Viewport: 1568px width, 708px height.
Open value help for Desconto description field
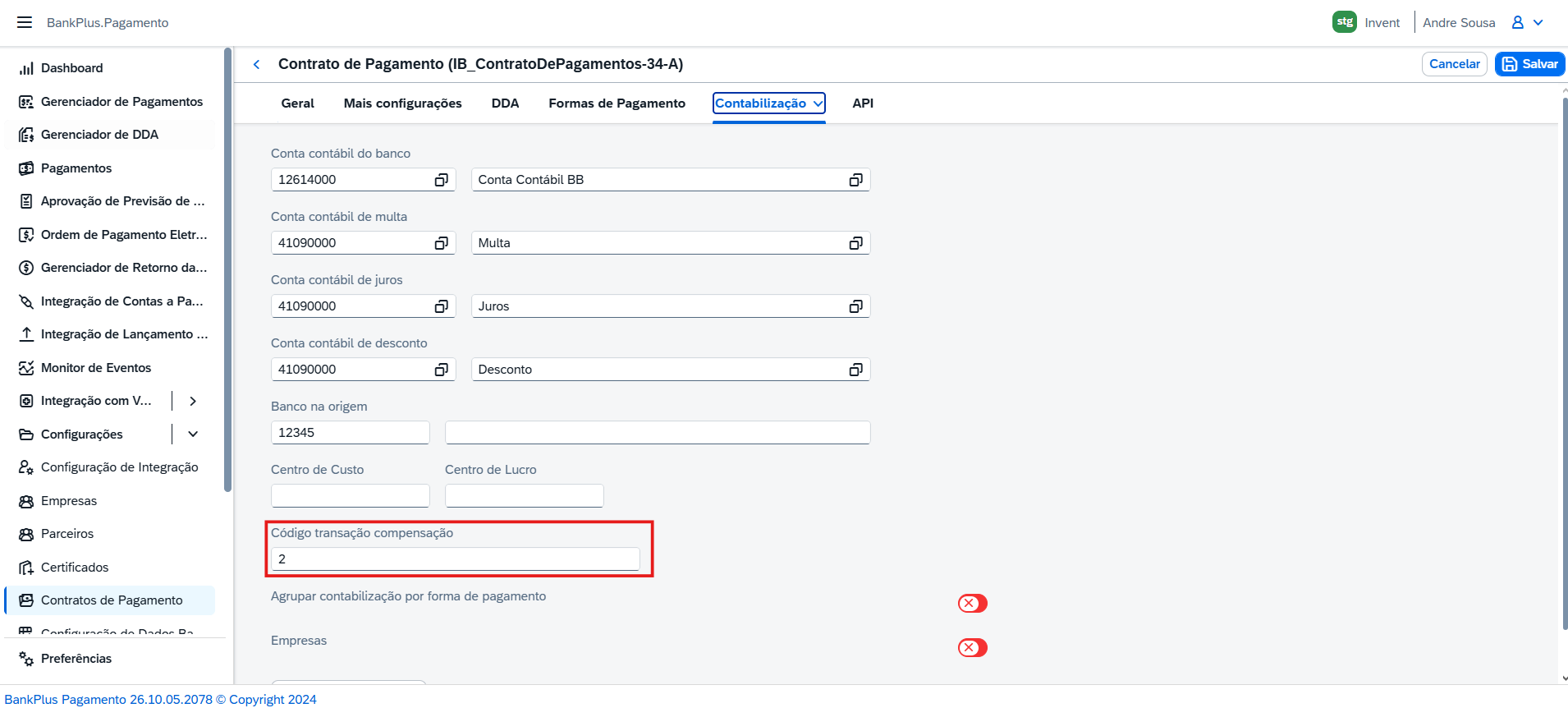tap(856, 370)
